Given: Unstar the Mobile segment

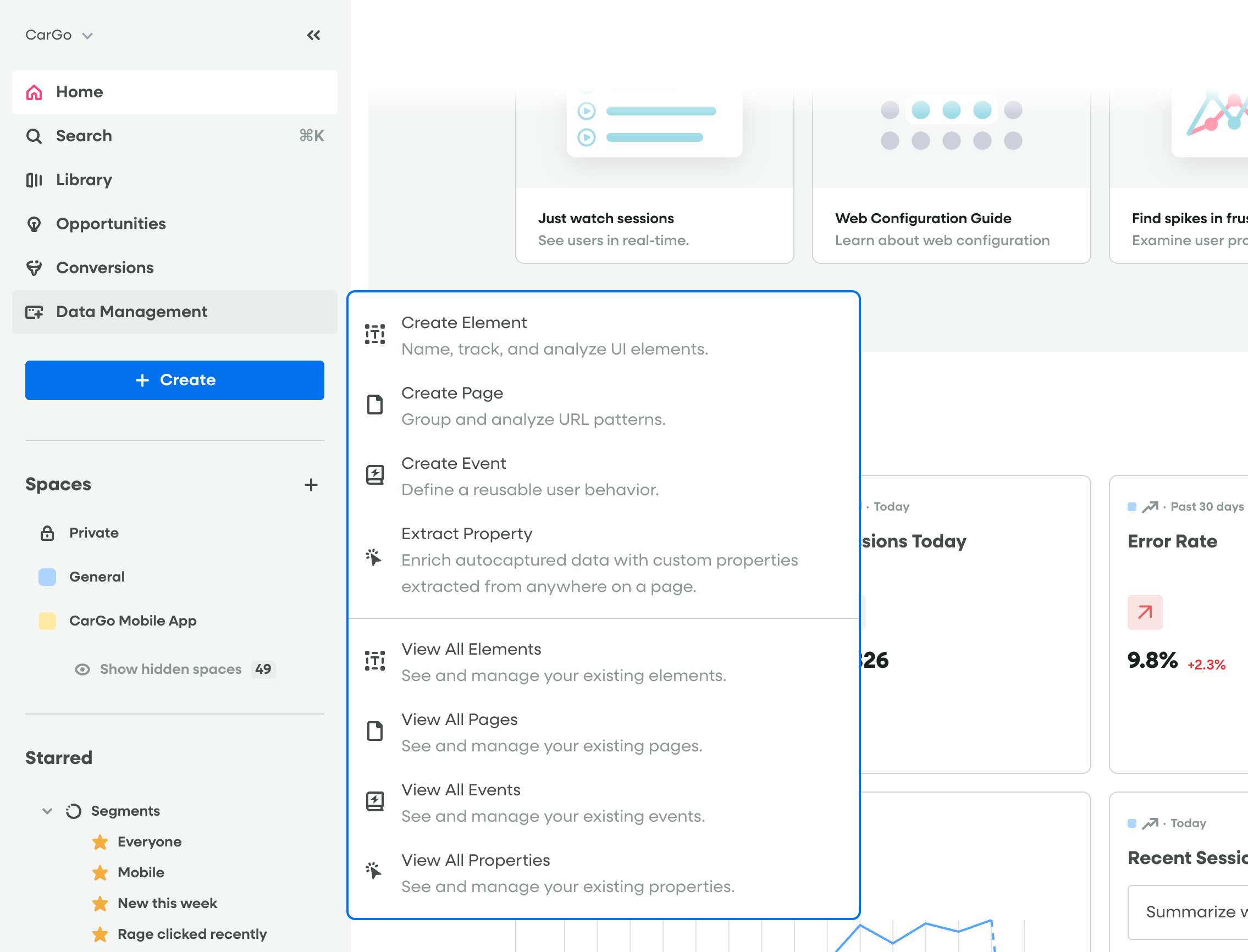Looking at the screenshot, I should (x=100, y=873).
